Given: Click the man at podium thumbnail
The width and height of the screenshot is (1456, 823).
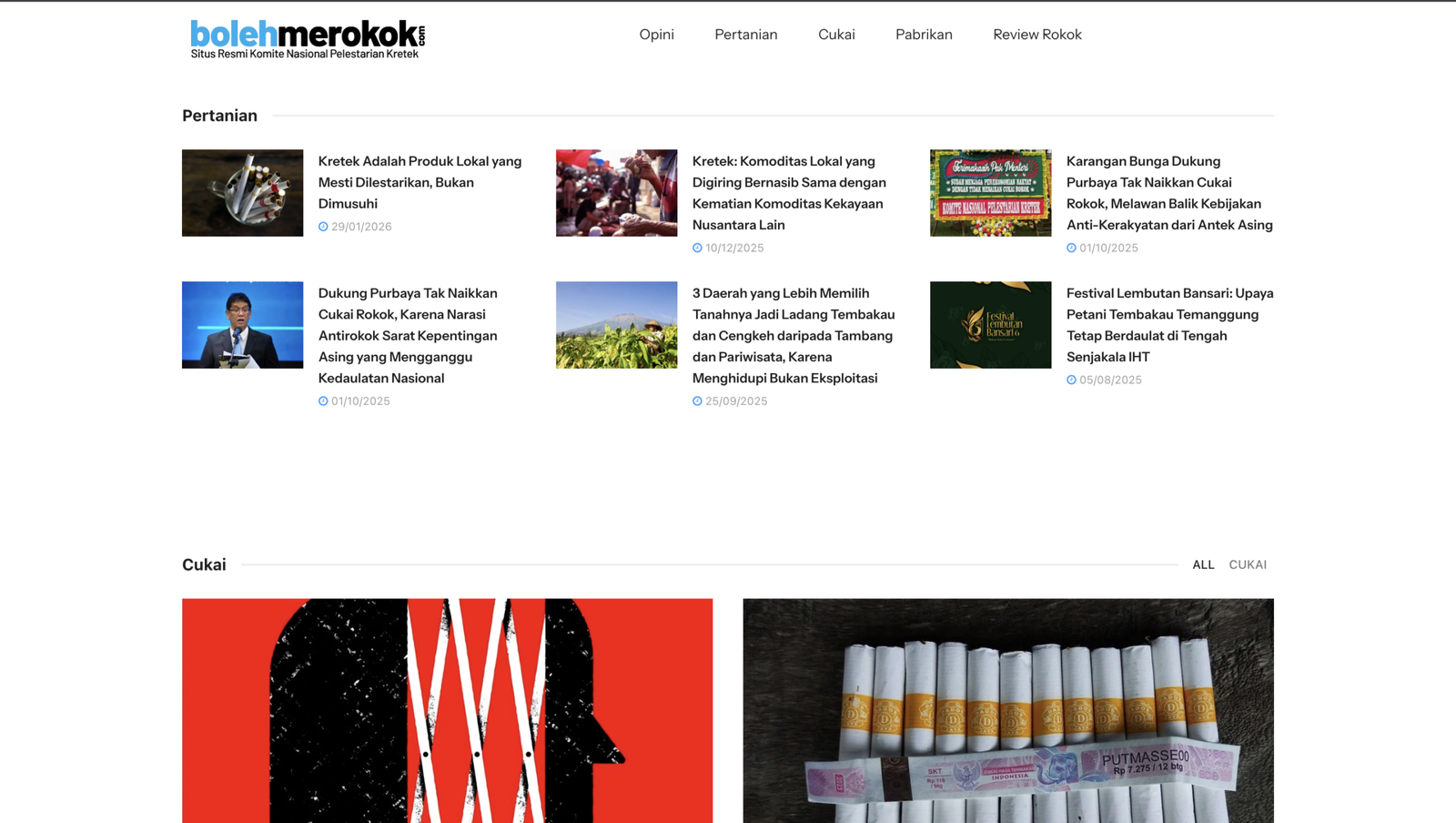Looking at the screenshot, I should coord(243,325).
